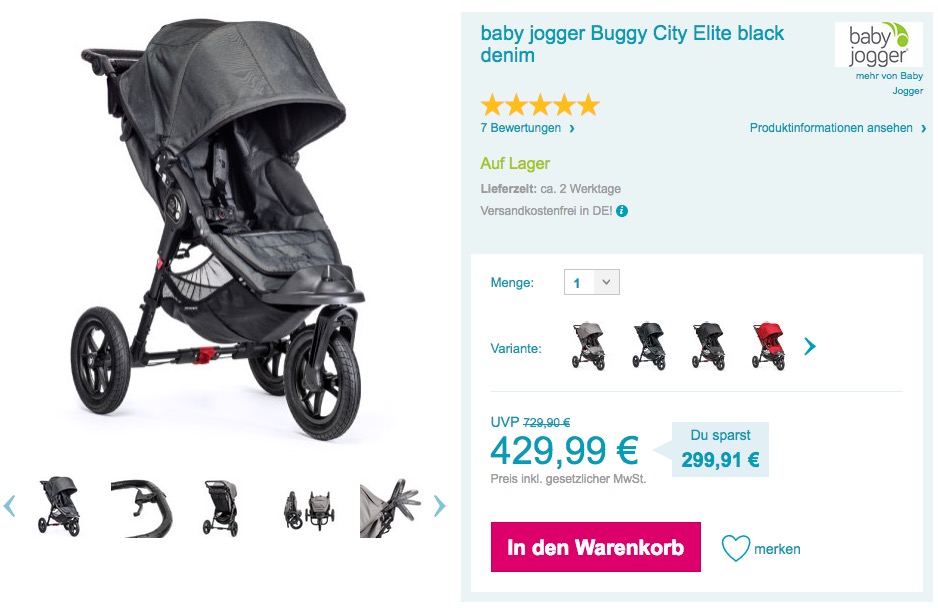Click the main stroller product image
Image resolution: width=938 pixels, height=608 pixels.
coord(218,230)
